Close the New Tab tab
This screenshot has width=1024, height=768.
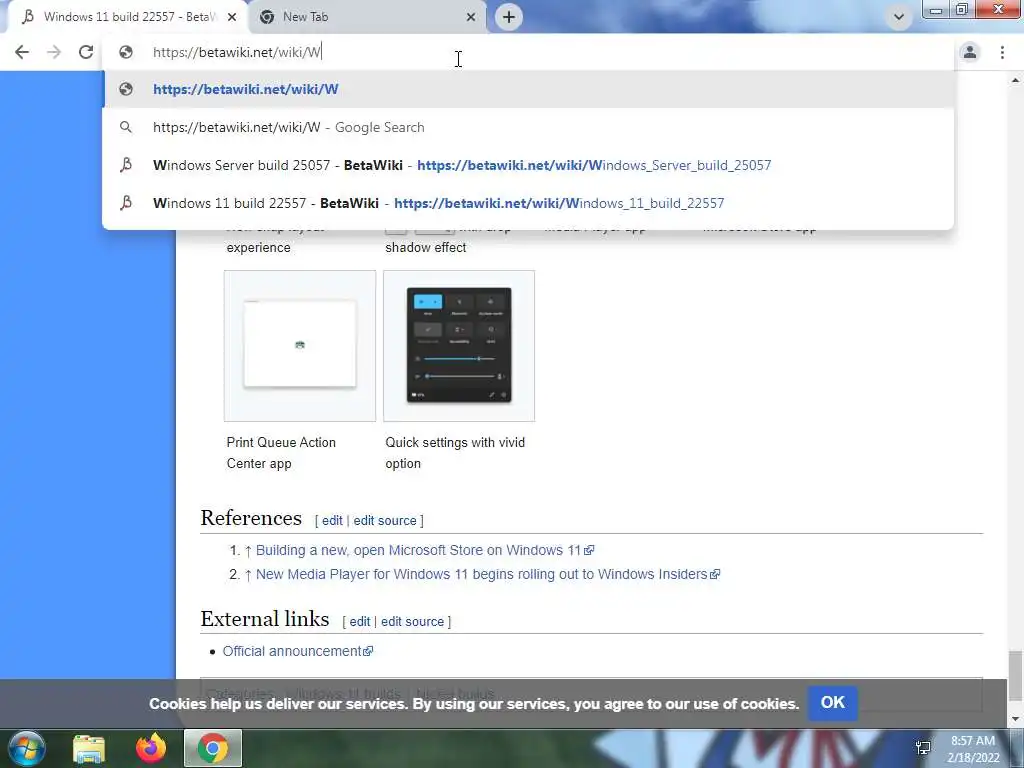[471, 17]
